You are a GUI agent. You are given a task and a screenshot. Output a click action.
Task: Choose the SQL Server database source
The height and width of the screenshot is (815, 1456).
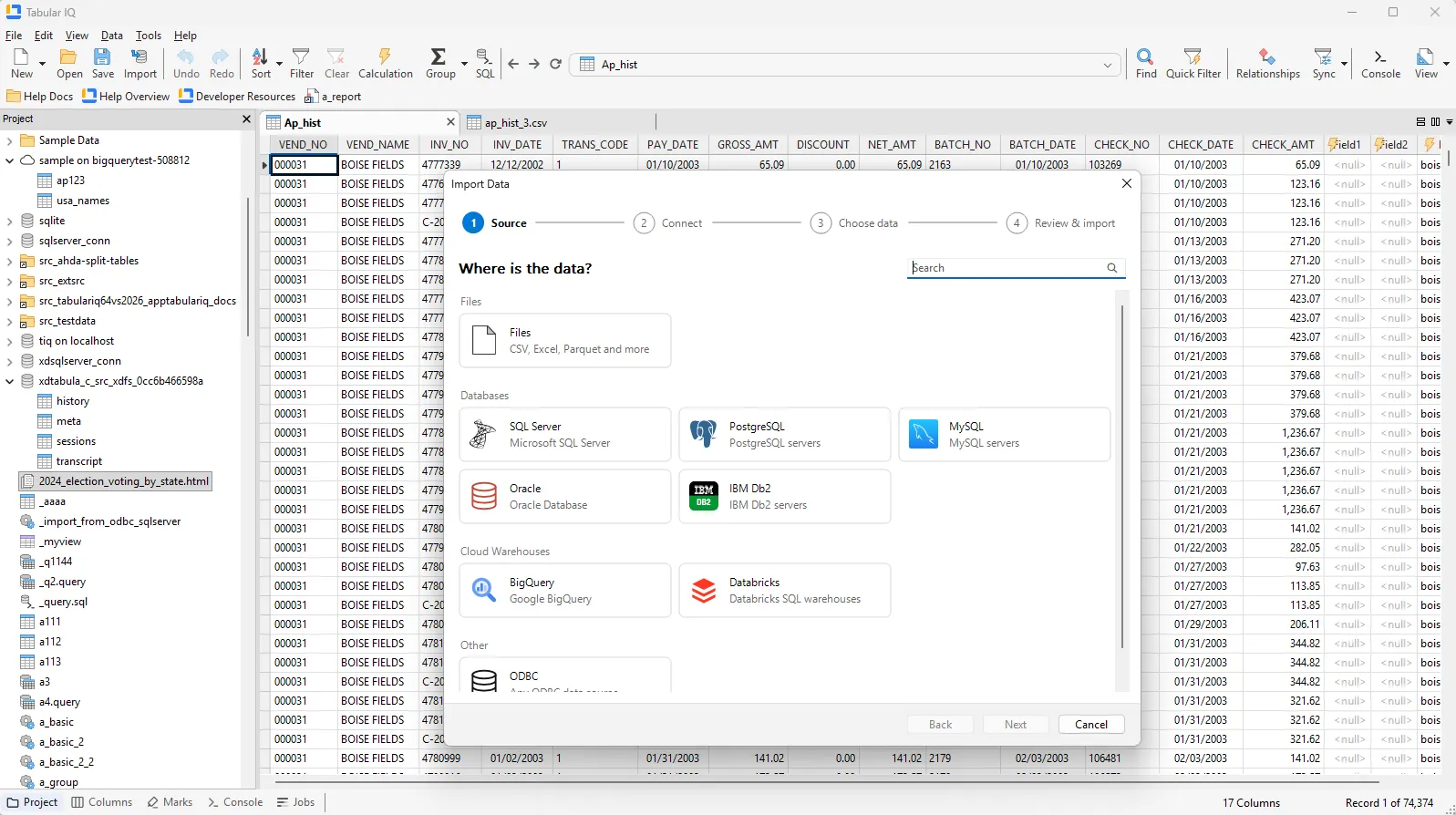[x=565, y=435]
